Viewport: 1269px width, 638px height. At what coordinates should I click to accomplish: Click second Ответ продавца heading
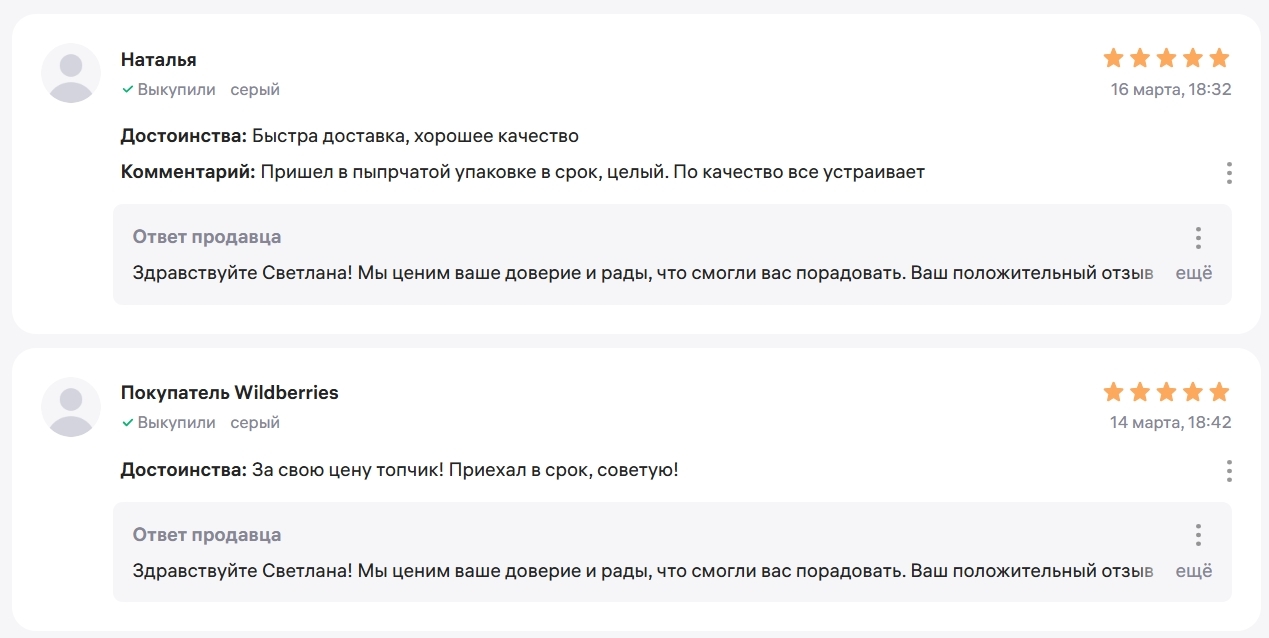(x=207, y=535)
